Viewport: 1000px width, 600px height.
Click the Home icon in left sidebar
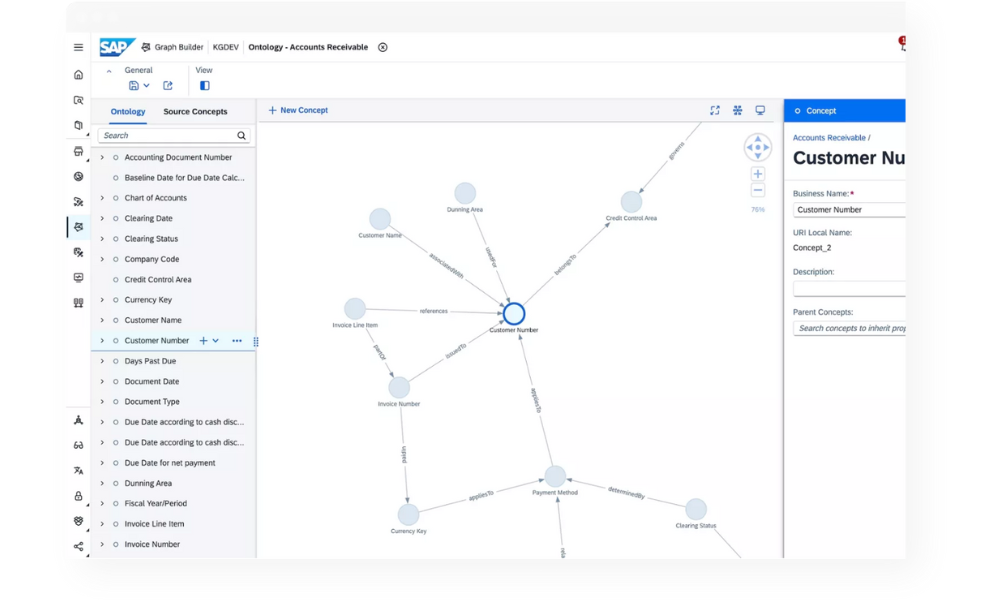click(x=79, y=75)
